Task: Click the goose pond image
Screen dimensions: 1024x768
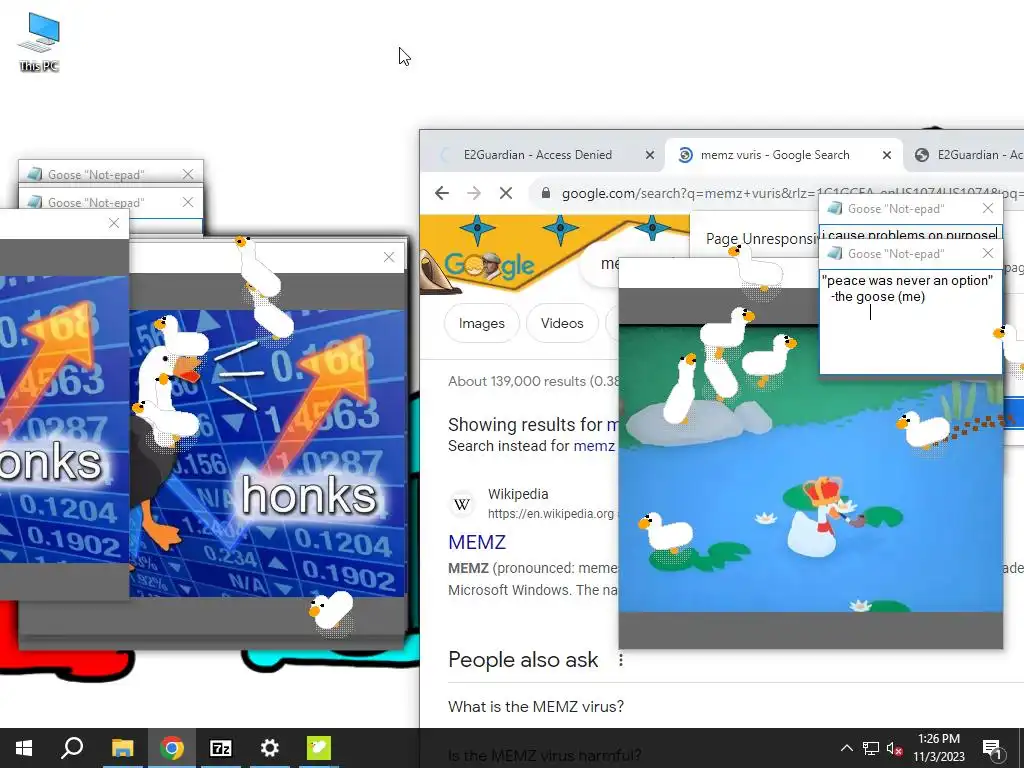Action: 810,468
